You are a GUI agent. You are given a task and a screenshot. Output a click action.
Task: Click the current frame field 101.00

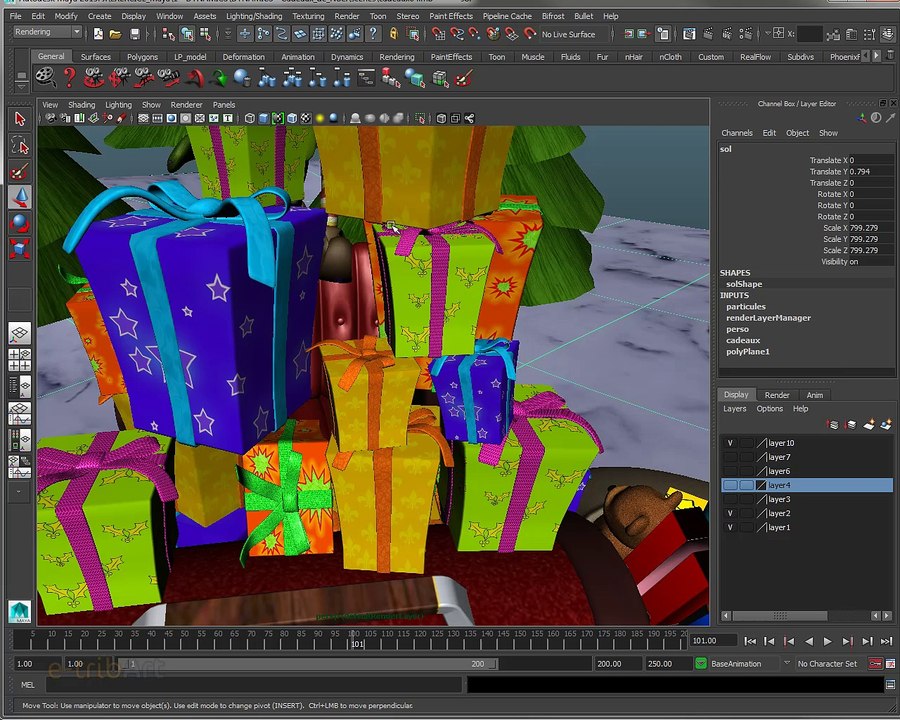712,641
